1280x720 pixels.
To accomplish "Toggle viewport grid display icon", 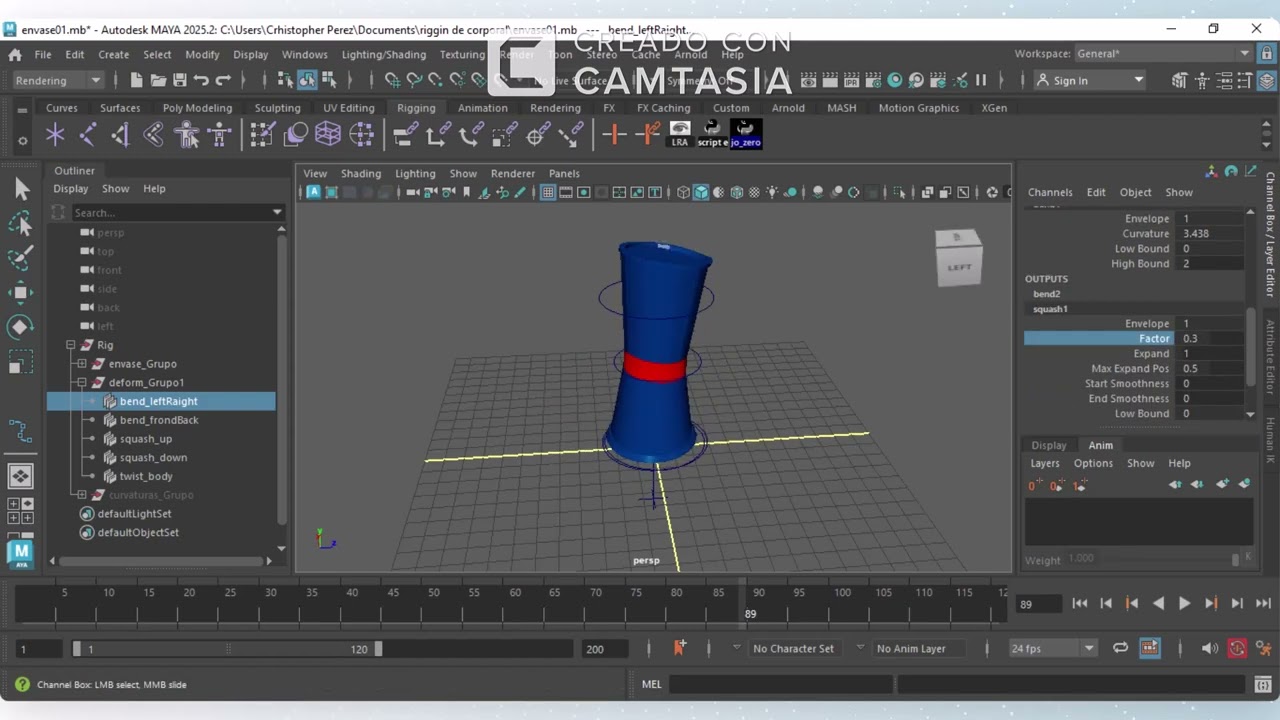I will (548, 192).
